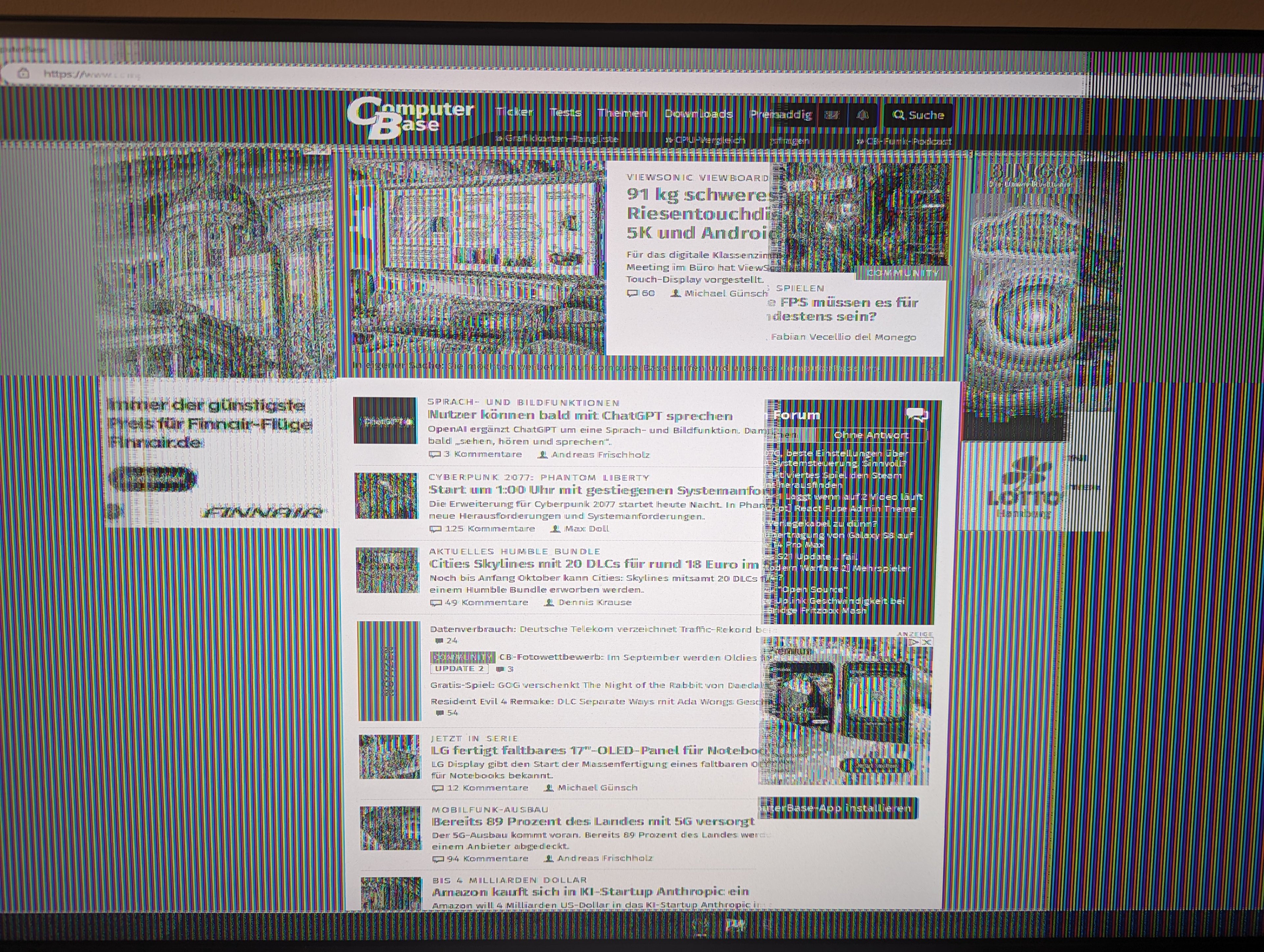1264x952 pixels.
Task: Click the Suche search button
Action: 918,116
